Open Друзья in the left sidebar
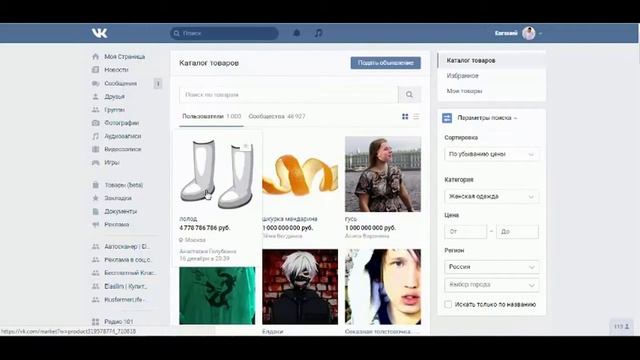The image size is (640, 360). pos(114,96)
